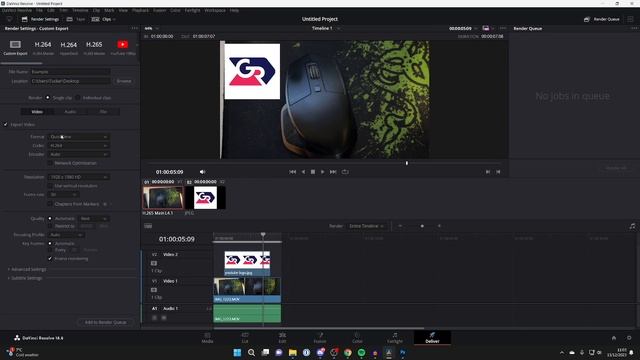Enable Network Optimization
This screenshot has height=360, width=640.
coord(50,163)
